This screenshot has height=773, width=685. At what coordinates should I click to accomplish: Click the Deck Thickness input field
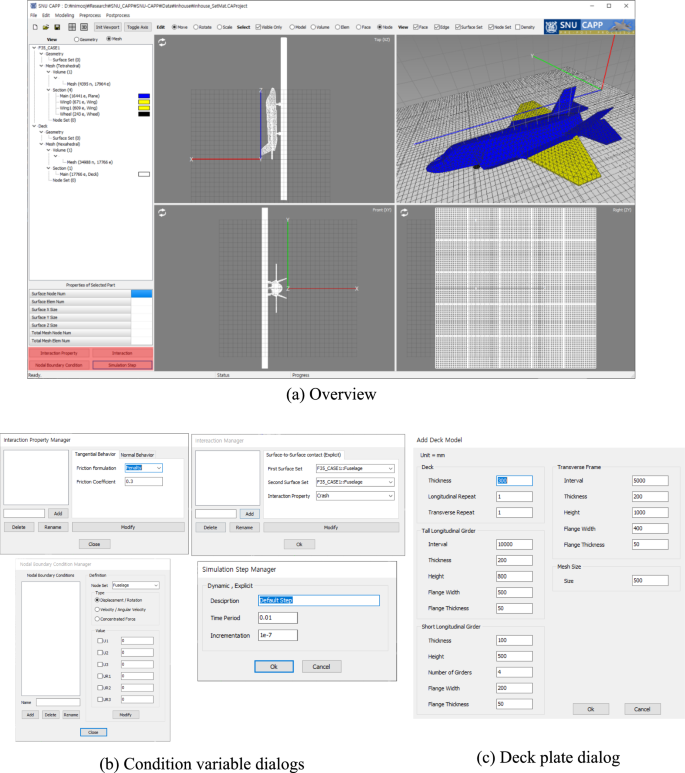coord(514,481)
